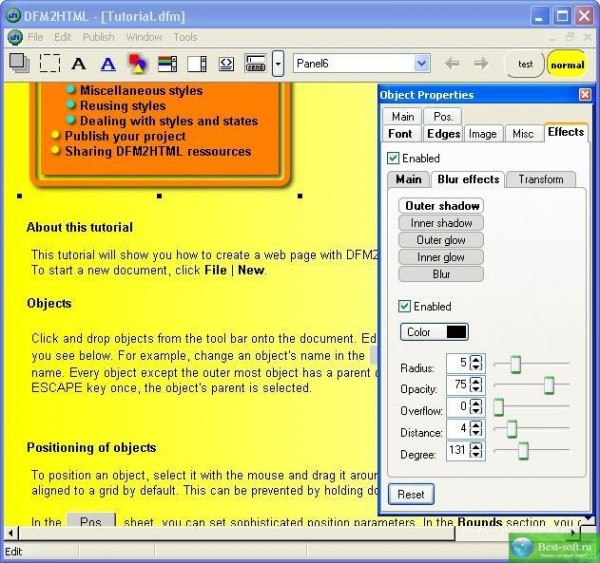
Task: Click the DFM2HTML logo in menu bar
Action: point(15,37)
